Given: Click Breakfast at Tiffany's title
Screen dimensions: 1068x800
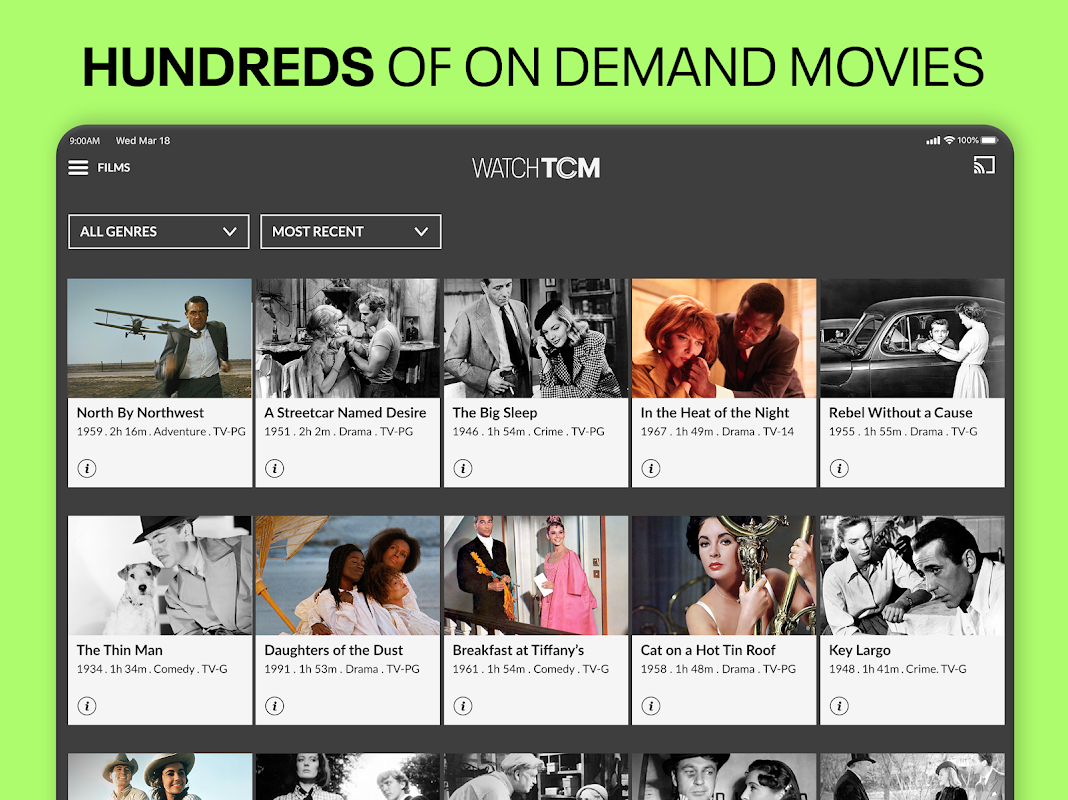Looking at the screenshot, I should click(518, 651).
